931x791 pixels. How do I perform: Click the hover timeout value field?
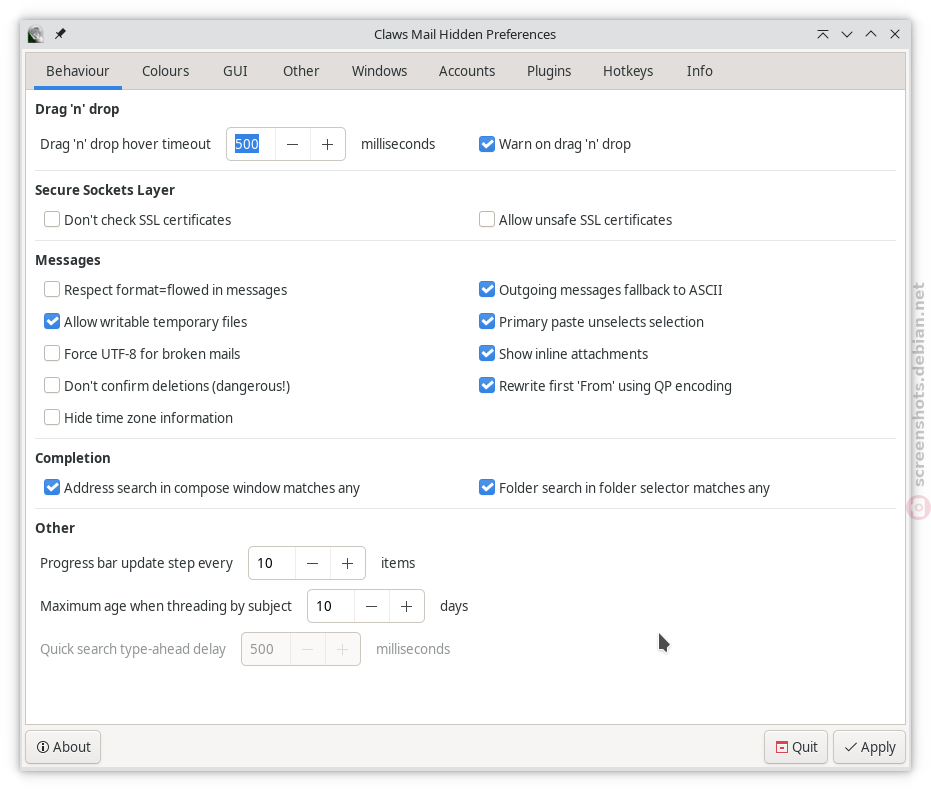point(251,144)
